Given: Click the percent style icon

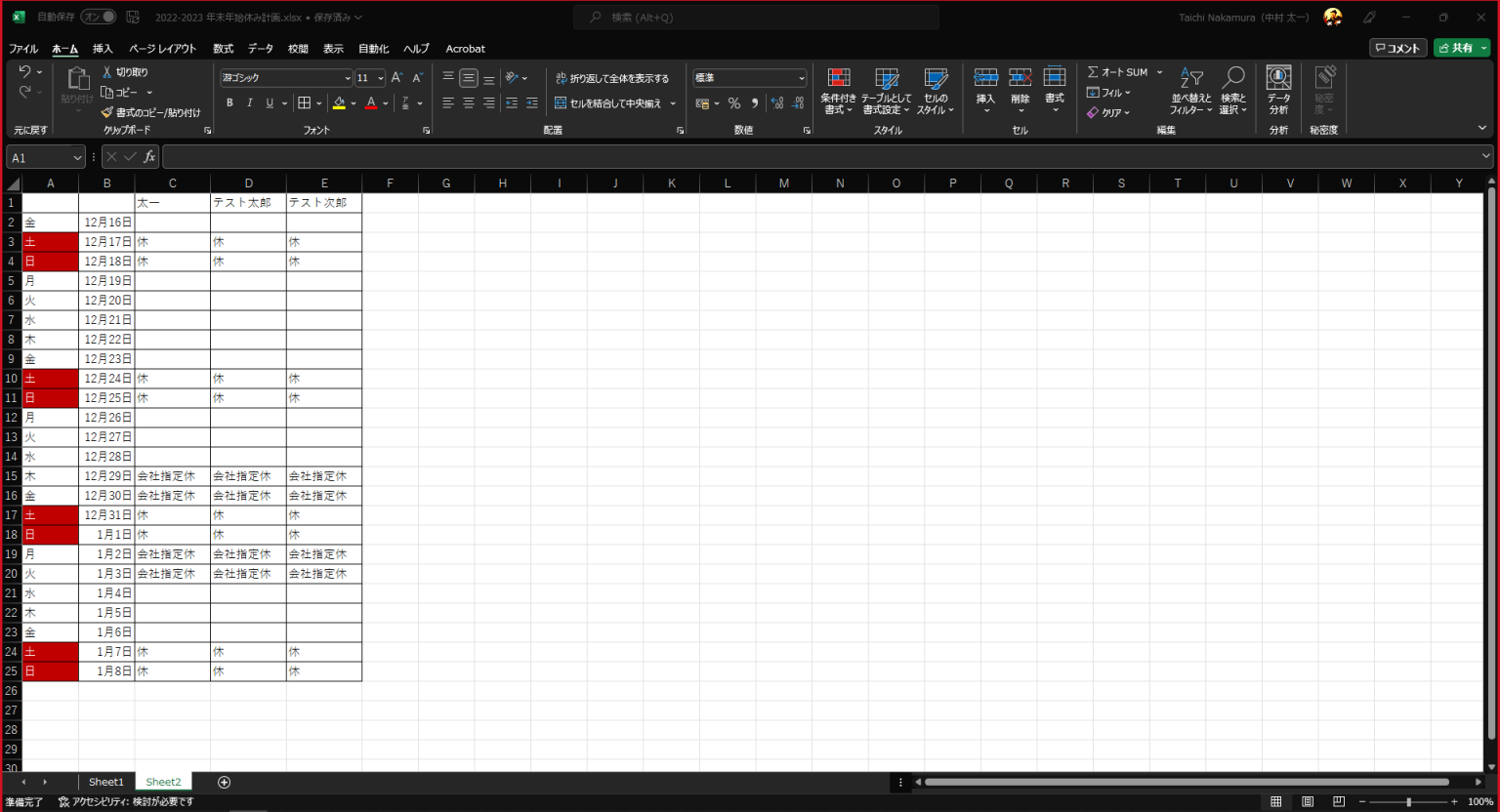Looking at the screenshot, I should (x=734, y=103).
